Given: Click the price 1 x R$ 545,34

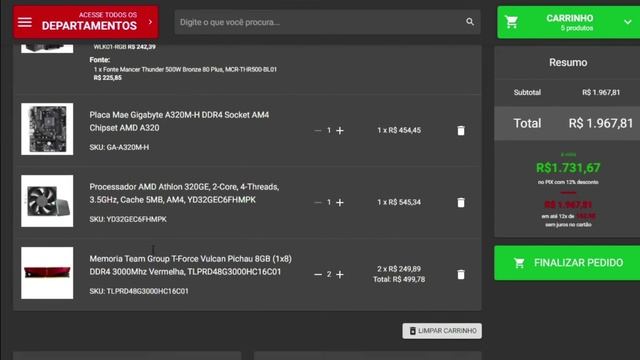Looking at the screenshot, I should coord(399,202).
